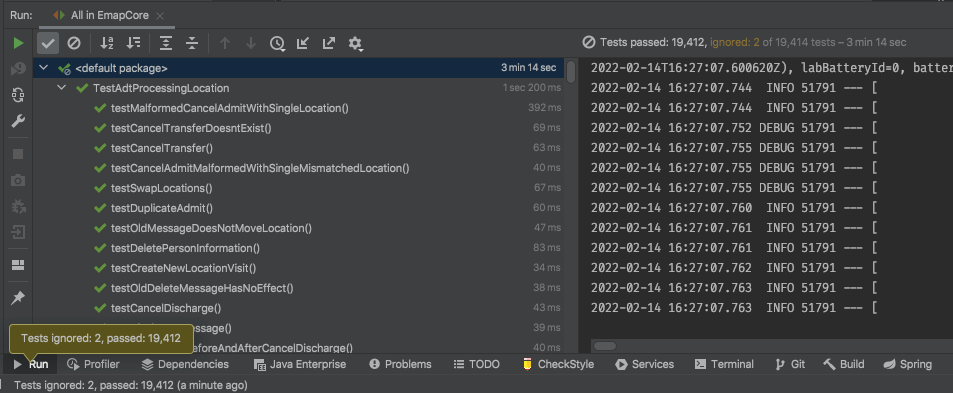Click the Import Tests icon
This screenshot has height=393, width=953.
(303, 43)
